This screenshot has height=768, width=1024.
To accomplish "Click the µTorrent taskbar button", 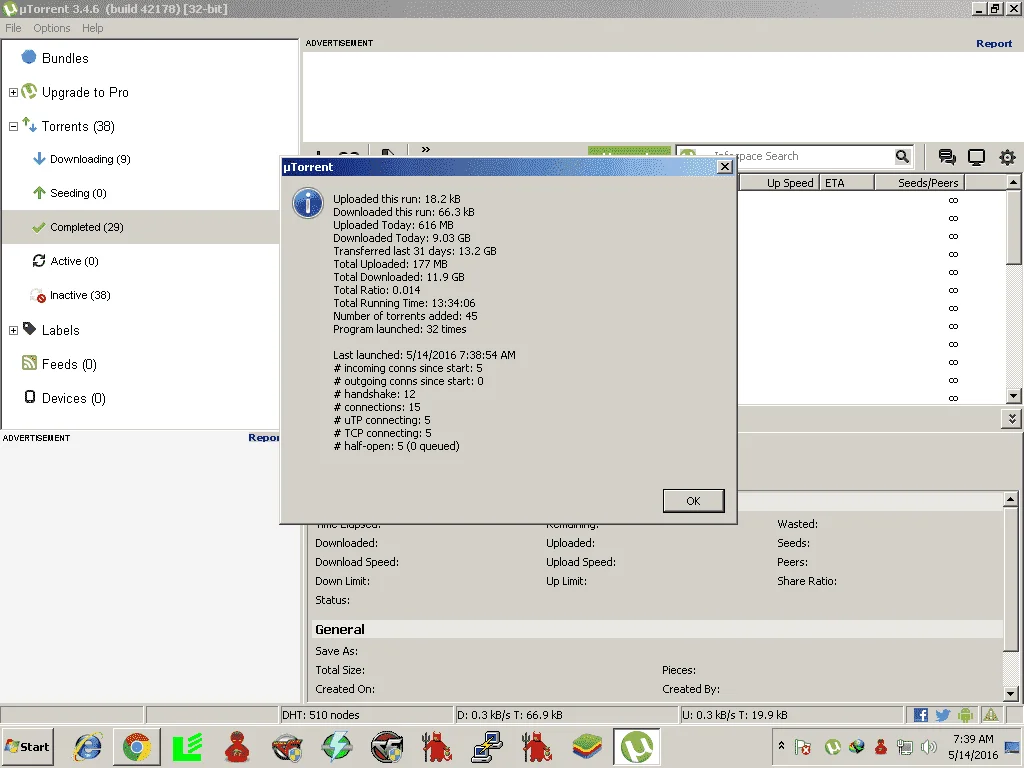I will tap(637, 746).
